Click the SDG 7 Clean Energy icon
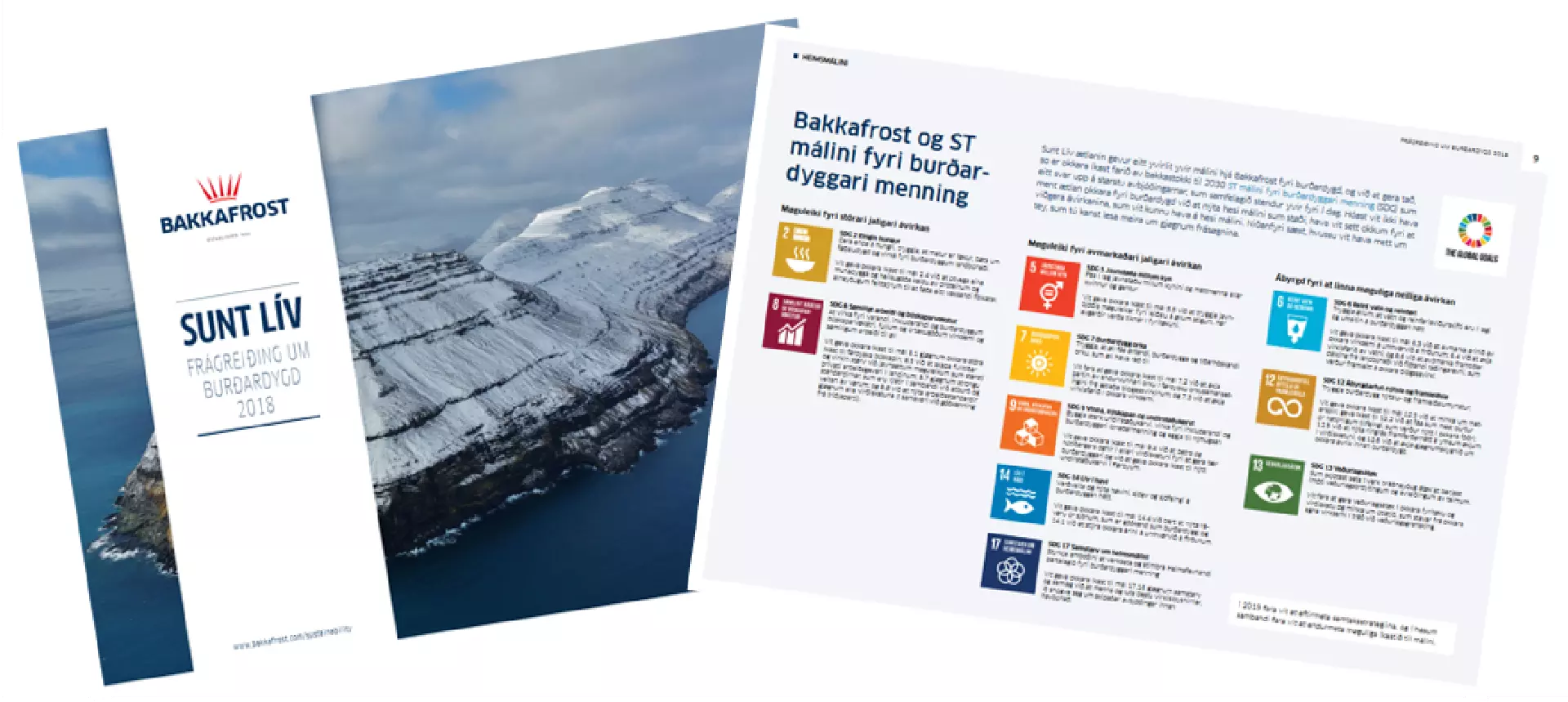The height and width of the screenshot is (702, 1568). pos(1040,356)
